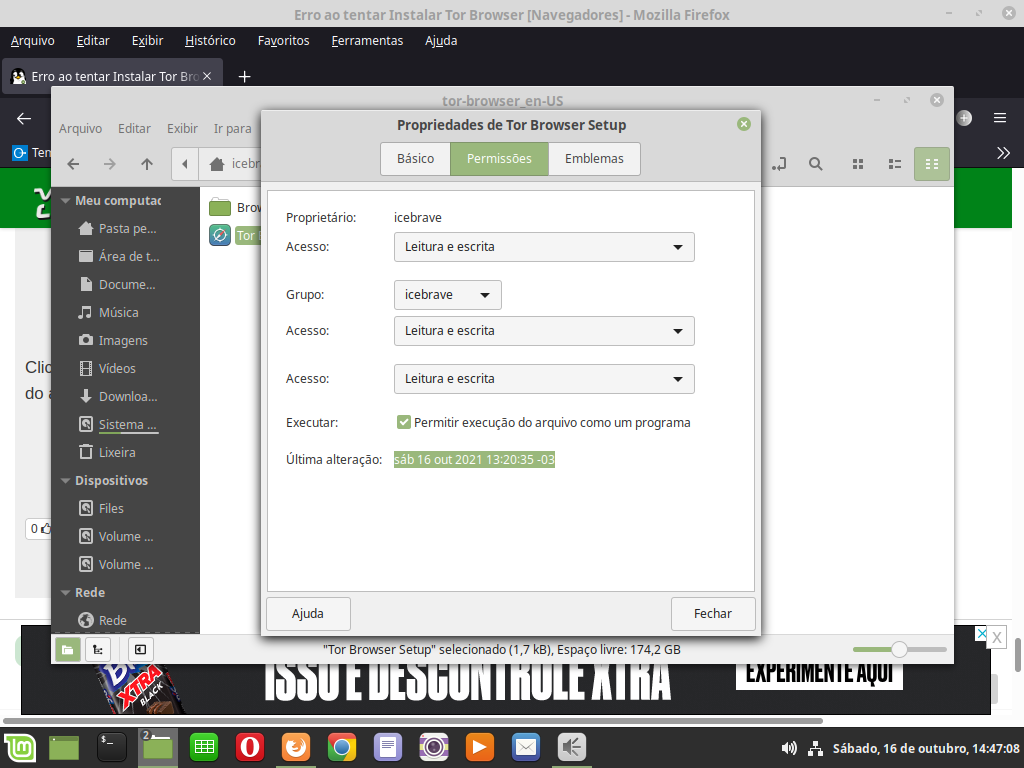Click the Última alteração date text
1024x768 pixels.
pos(474,460)
